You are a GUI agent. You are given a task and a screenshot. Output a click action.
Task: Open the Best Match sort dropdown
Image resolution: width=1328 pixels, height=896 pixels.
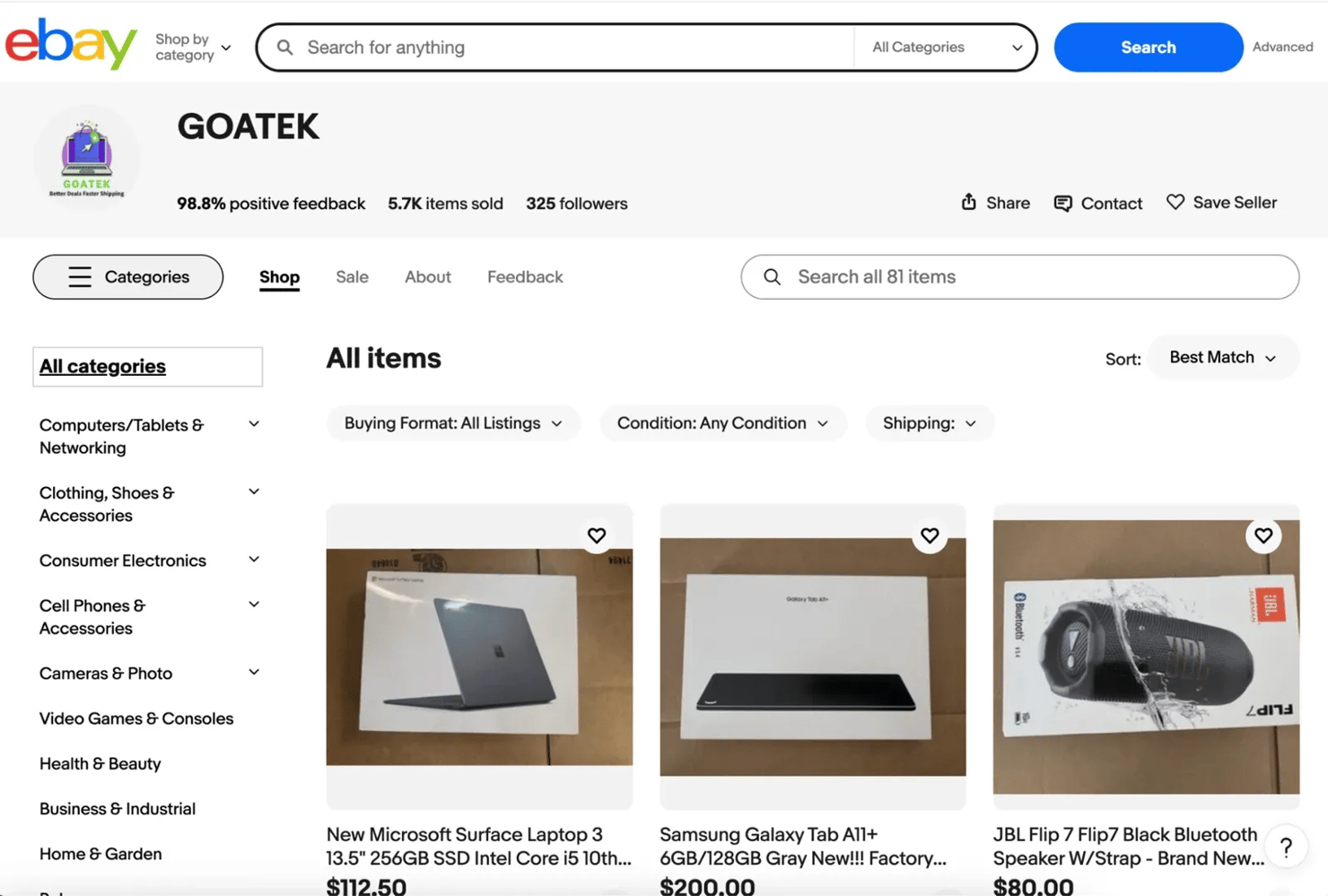tap(1222, 358)
